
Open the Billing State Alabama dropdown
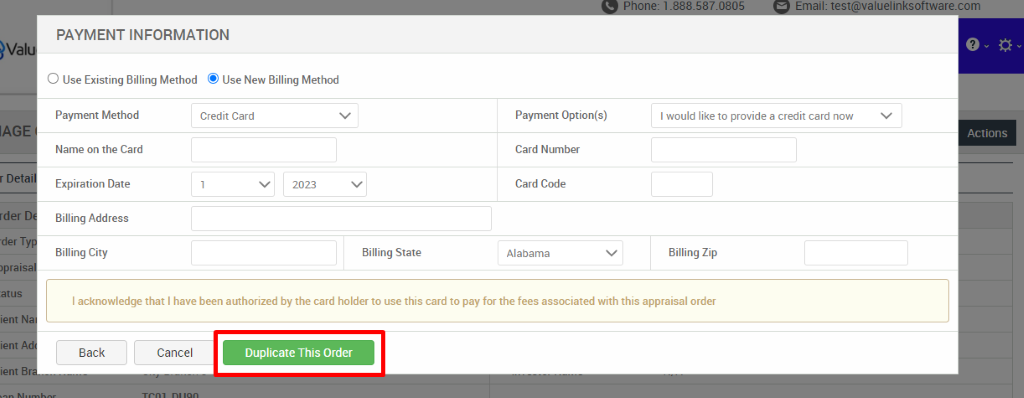point(560,253)
